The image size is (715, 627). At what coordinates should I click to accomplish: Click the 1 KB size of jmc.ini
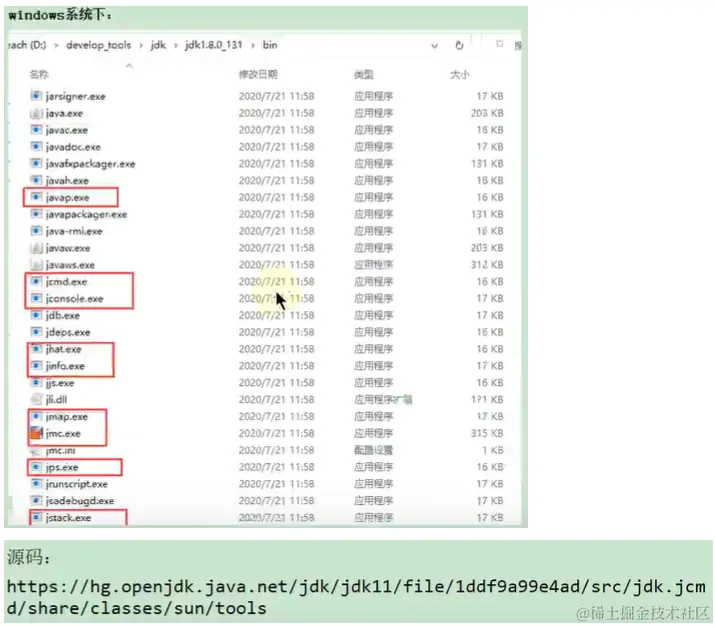click(493, 450)
